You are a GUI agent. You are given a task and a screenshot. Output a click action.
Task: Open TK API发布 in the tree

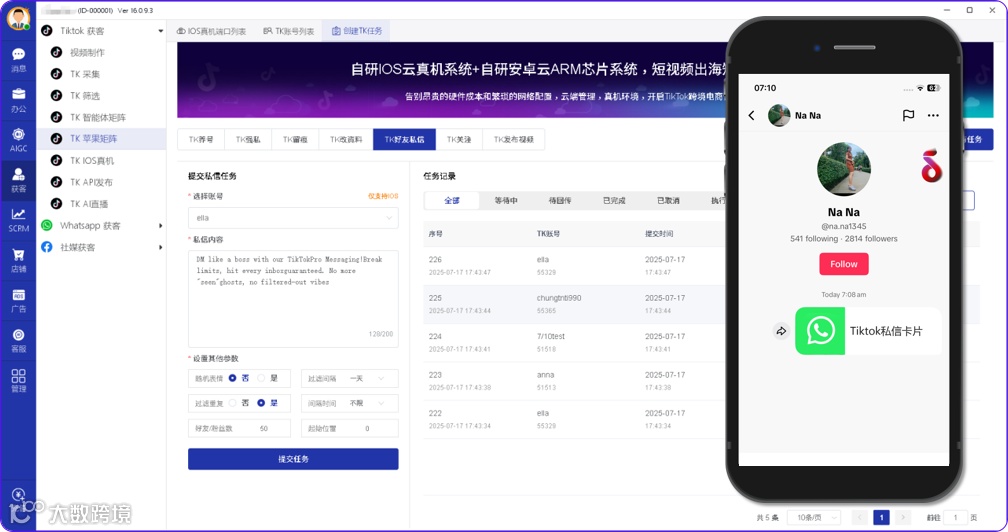pyautogui.click(x=91, y=182)
